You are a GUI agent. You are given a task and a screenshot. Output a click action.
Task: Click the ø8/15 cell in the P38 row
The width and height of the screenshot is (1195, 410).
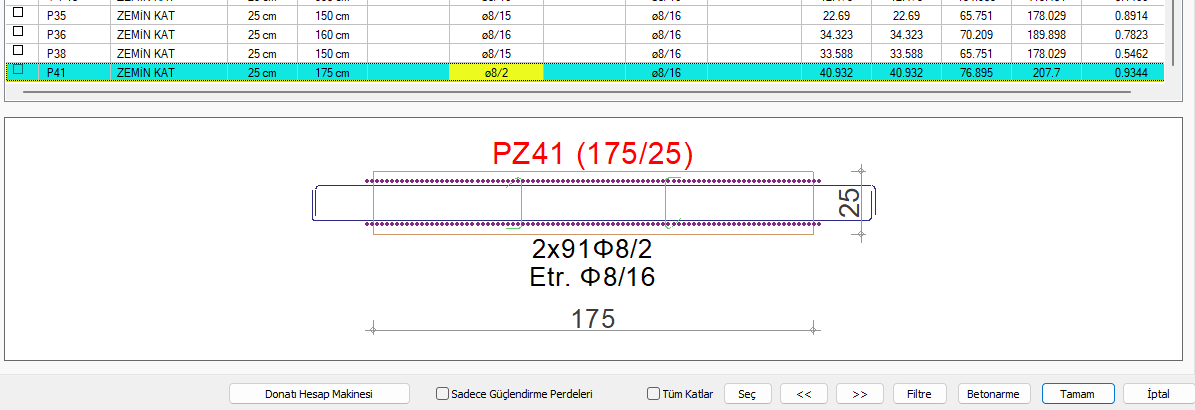coord(496,53)
